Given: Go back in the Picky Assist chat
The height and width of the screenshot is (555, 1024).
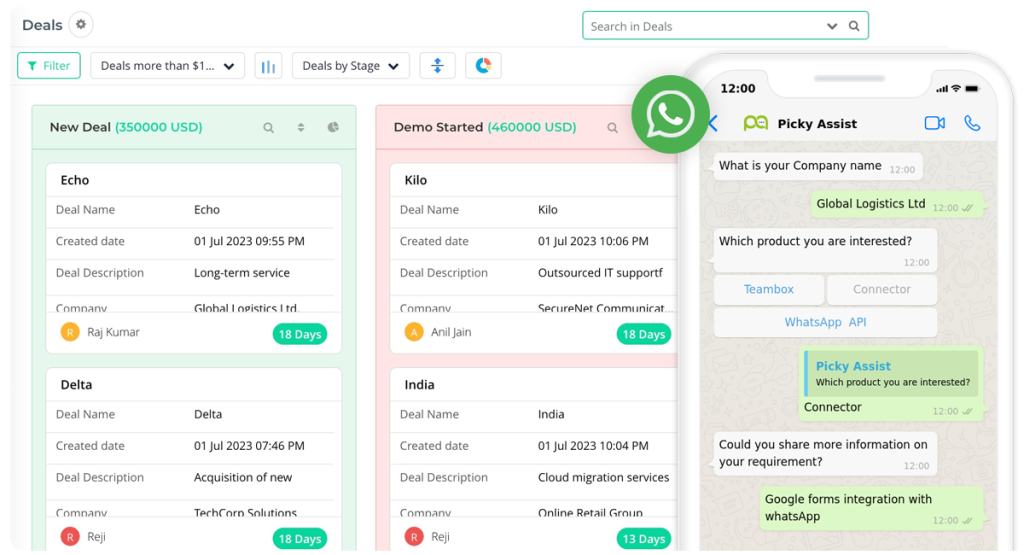Looking at the screenshot, I should (x=713, y=123).
